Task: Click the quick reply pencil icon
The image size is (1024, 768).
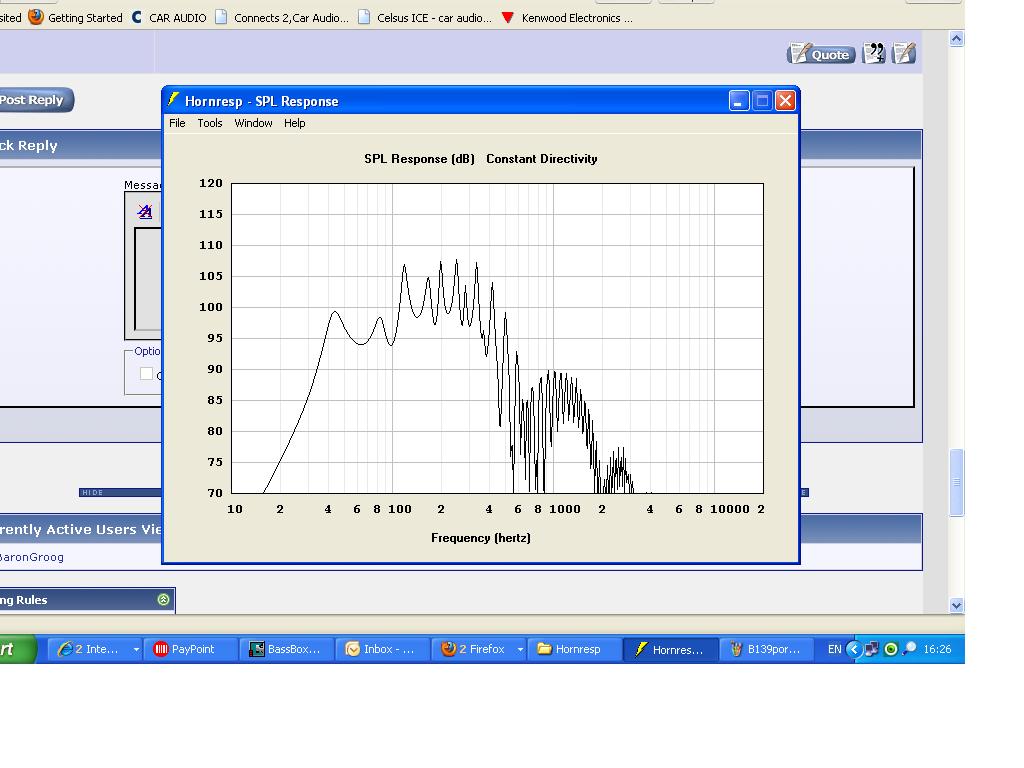Action: tap(904, 54)
